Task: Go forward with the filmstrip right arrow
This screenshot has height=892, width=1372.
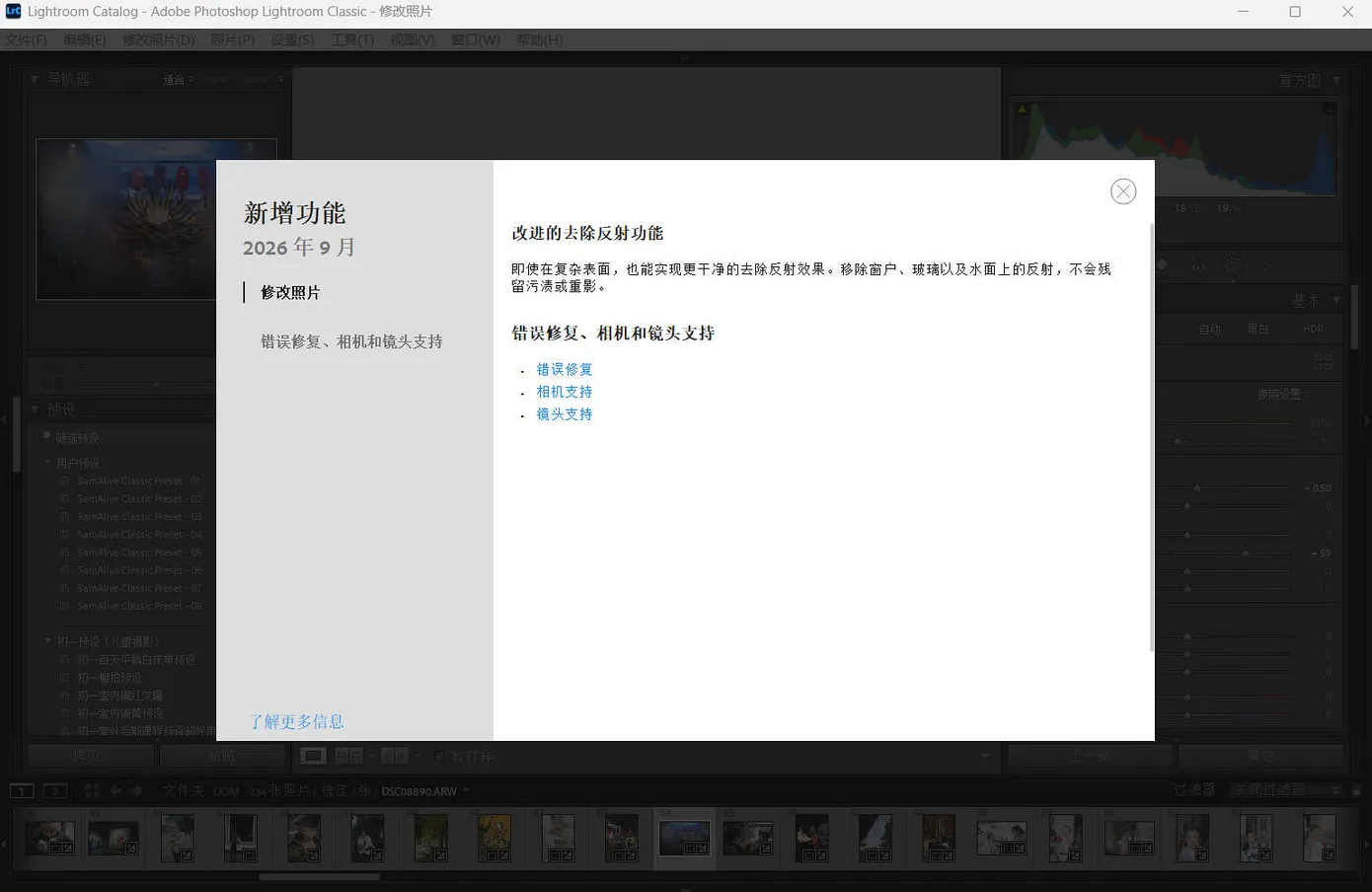Action: point(136,790)
